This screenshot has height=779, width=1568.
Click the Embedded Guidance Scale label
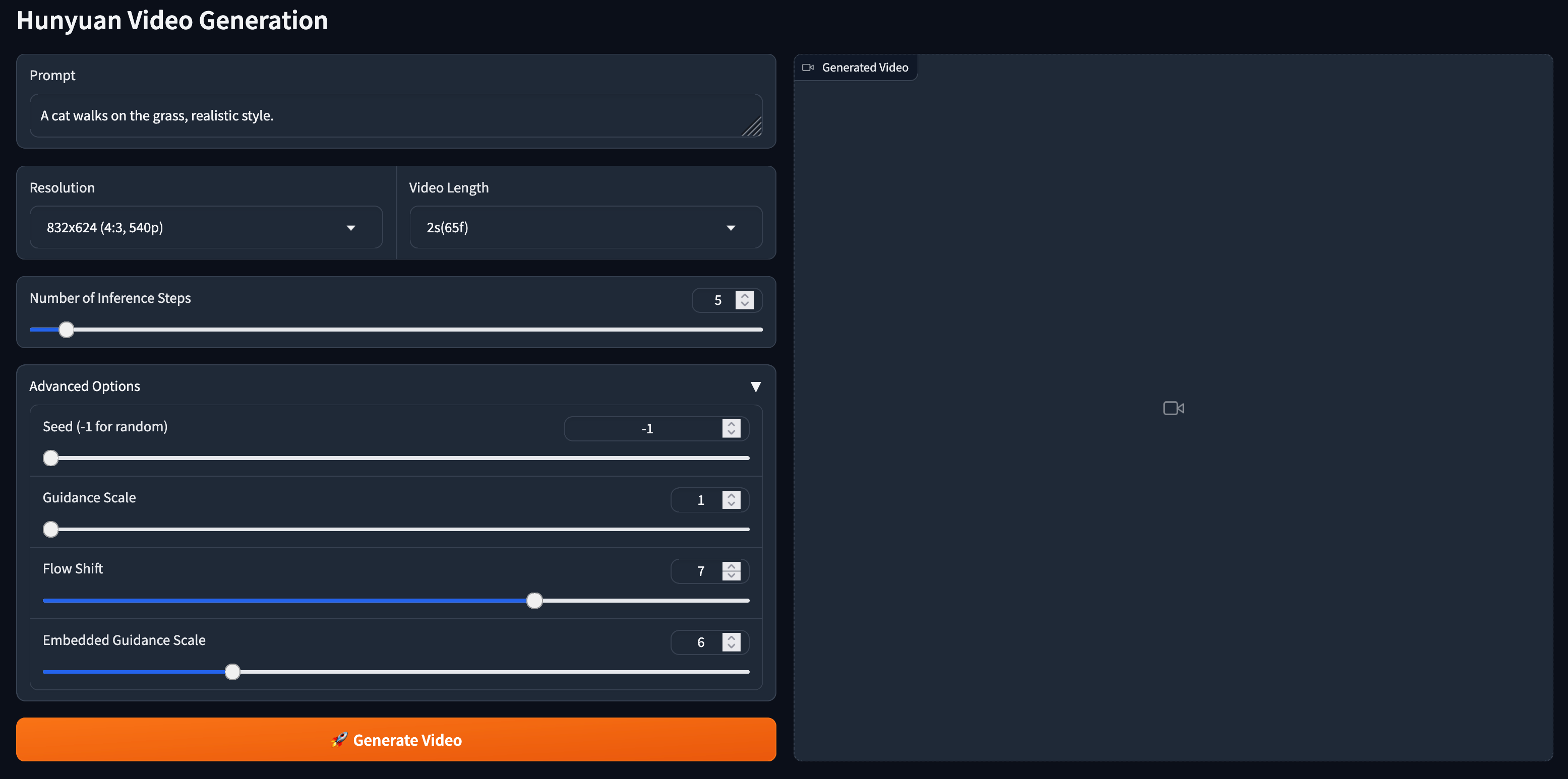pos(124,640)
